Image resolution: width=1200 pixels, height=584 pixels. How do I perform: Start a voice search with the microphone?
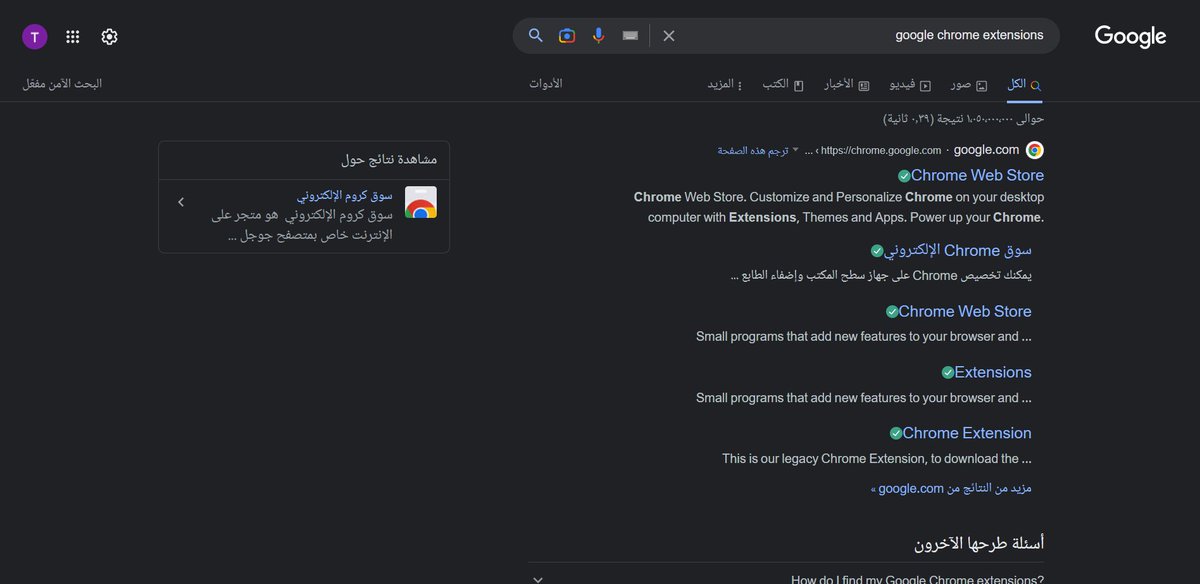click(x=598, y=35)
